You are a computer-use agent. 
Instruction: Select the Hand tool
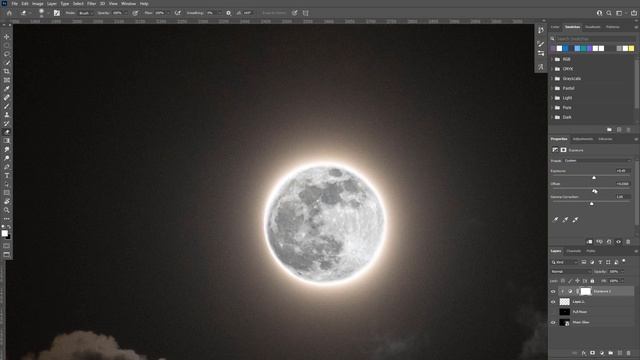(7, 202)
